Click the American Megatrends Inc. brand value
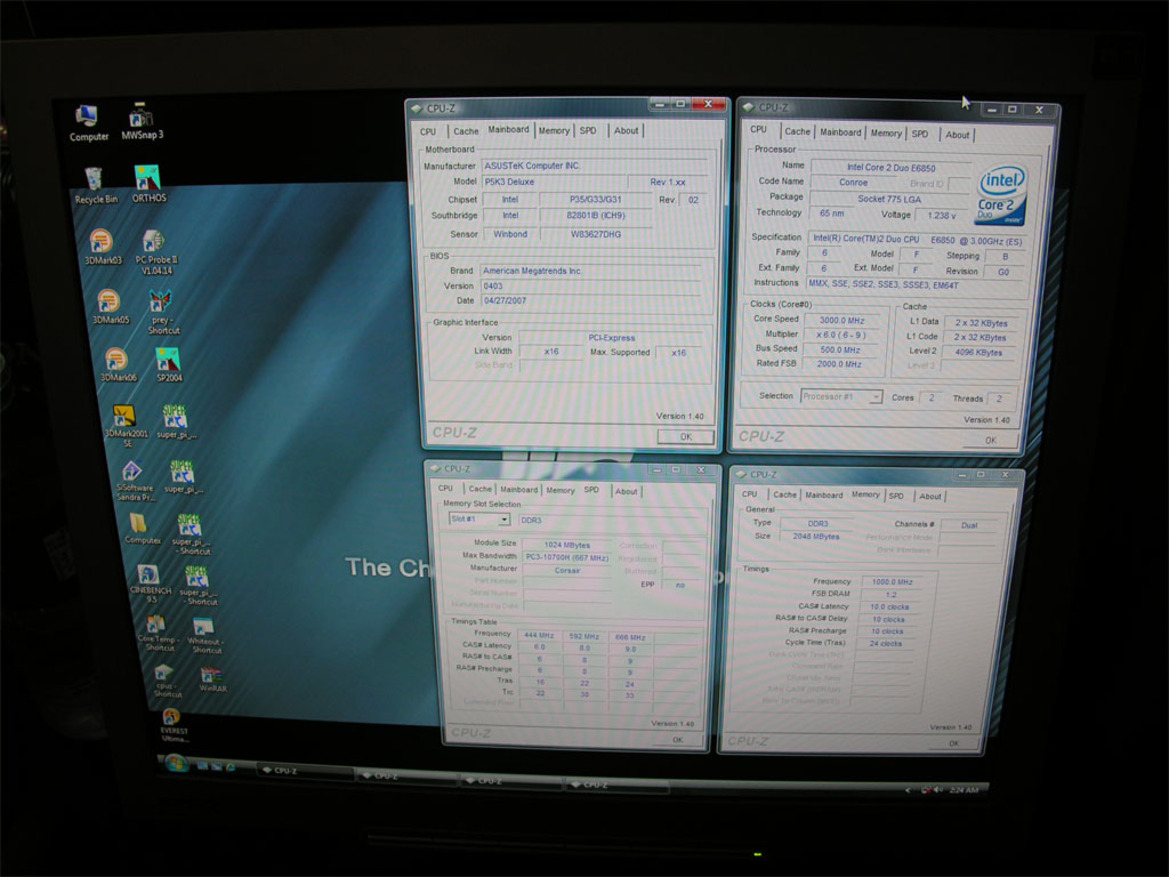The image size is (1169, 877). tap(592, 271)
